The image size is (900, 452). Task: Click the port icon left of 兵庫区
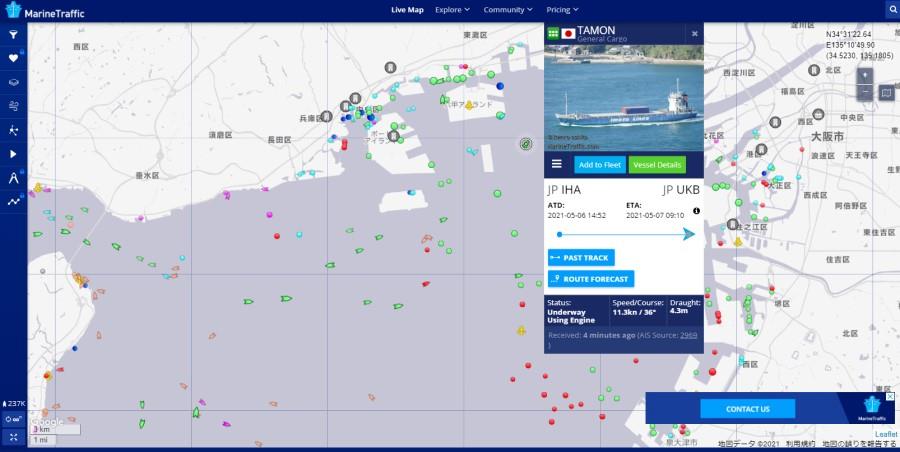click(x=326, y=117)
